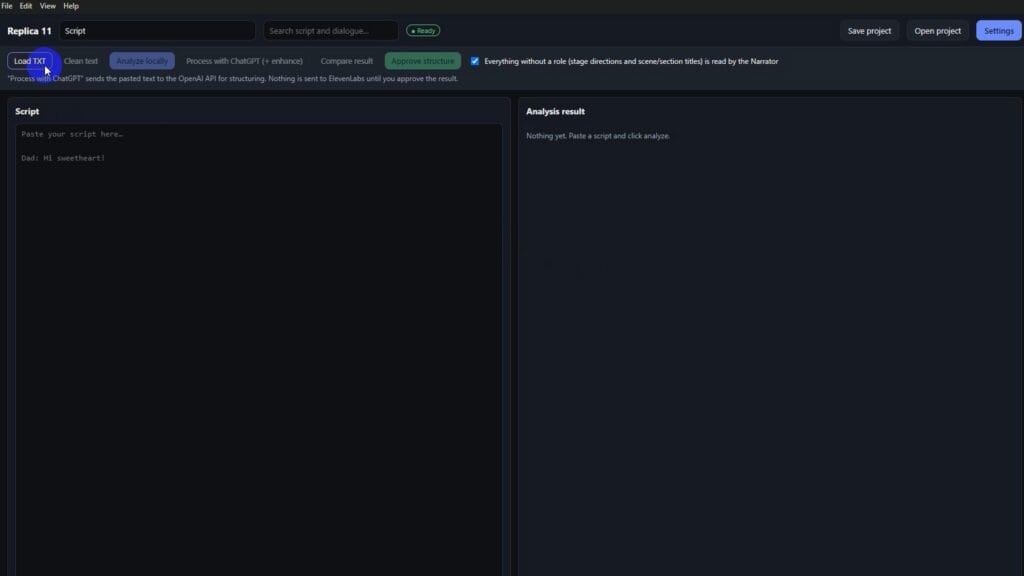Open the Edit menu
This screenshot has width=1024, height=576.
tap(26, 6)
